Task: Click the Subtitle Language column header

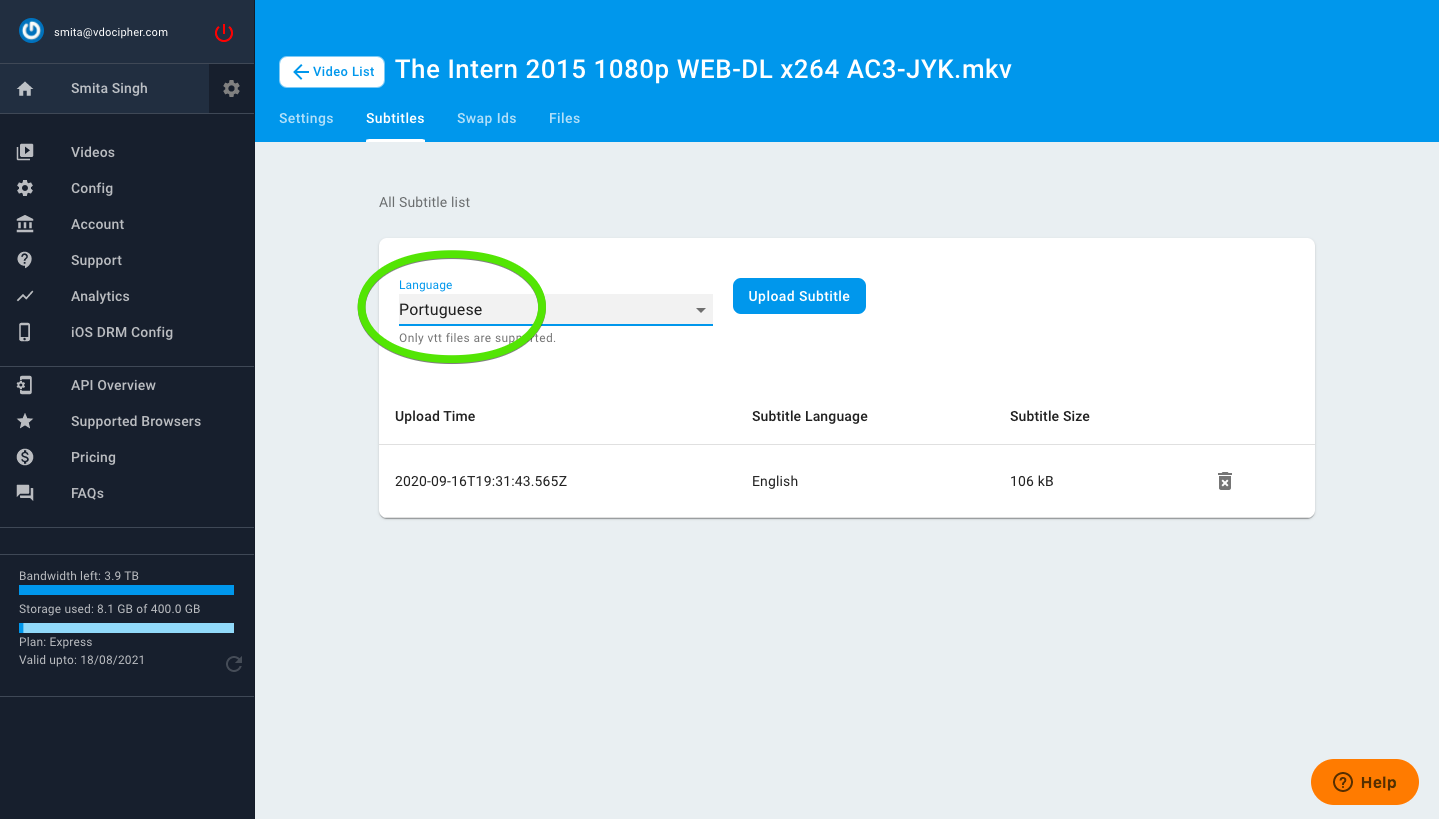Action: point(810,416)
